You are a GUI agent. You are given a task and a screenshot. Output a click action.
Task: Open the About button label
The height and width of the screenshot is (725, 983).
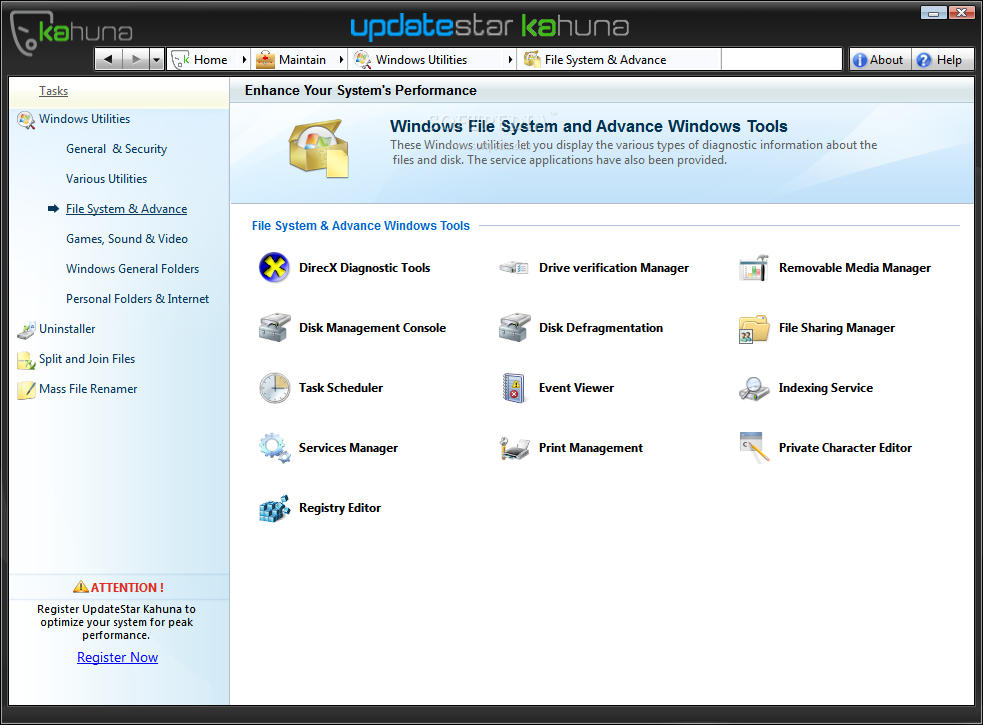(x=886, y=60)
